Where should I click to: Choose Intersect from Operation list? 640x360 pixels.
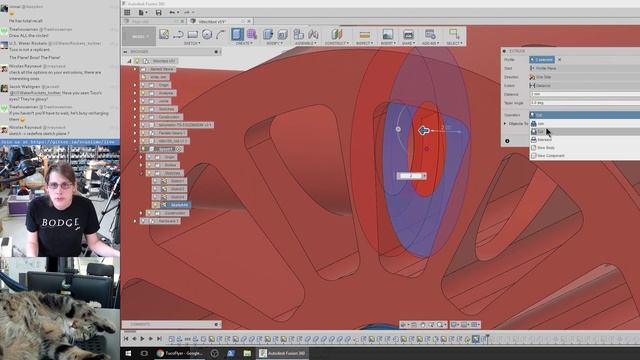(x=584, y=140)
